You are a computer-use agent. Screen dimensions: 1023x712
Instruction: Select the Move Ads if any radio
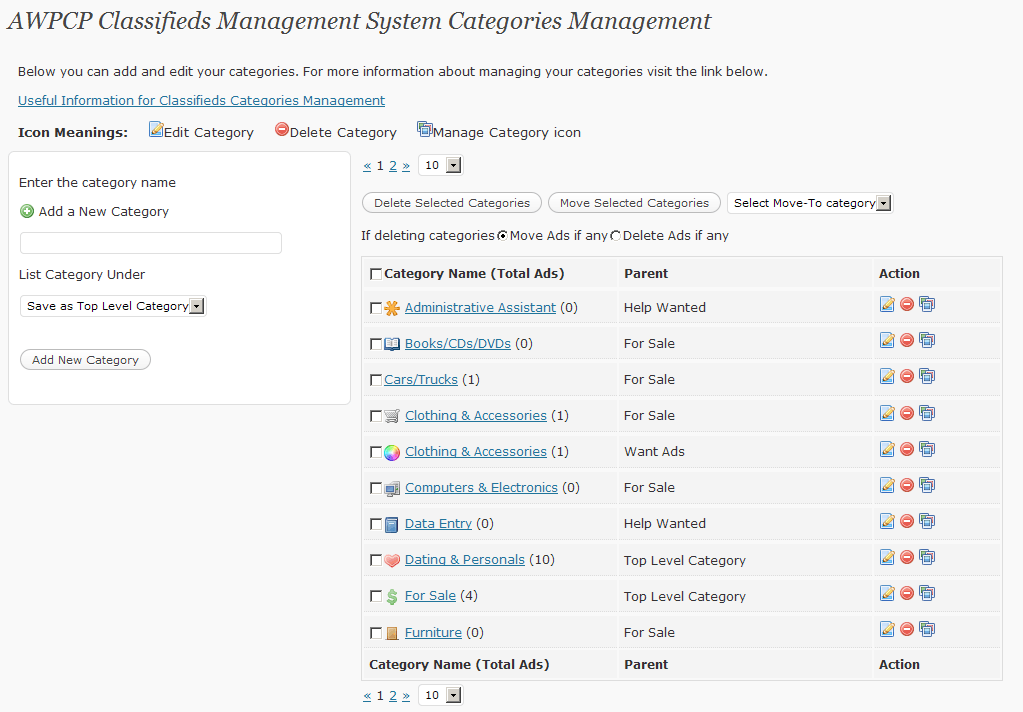click(x=502, y=236)
